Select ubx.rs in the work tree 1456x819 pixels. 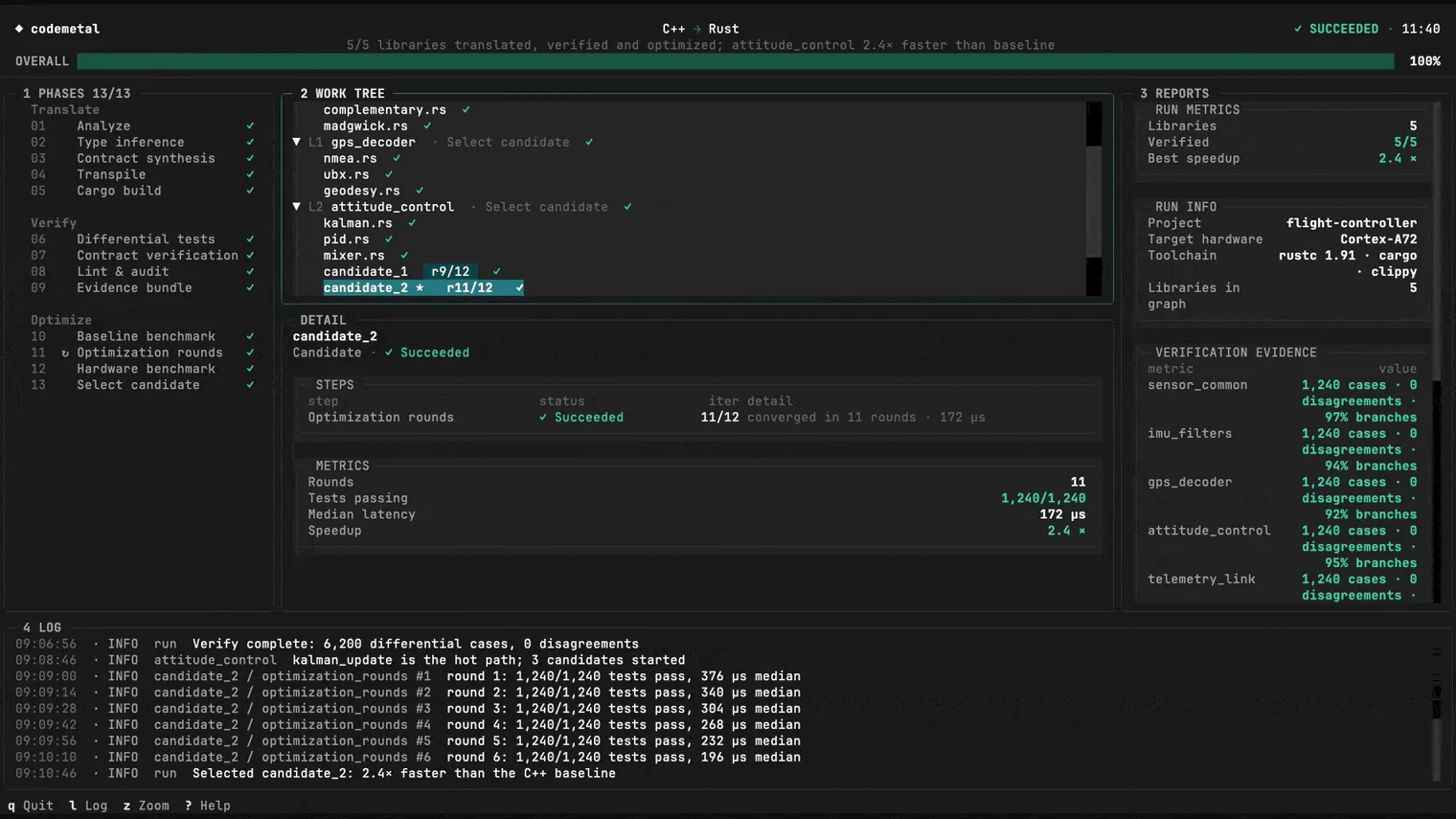tap(346, 174)
